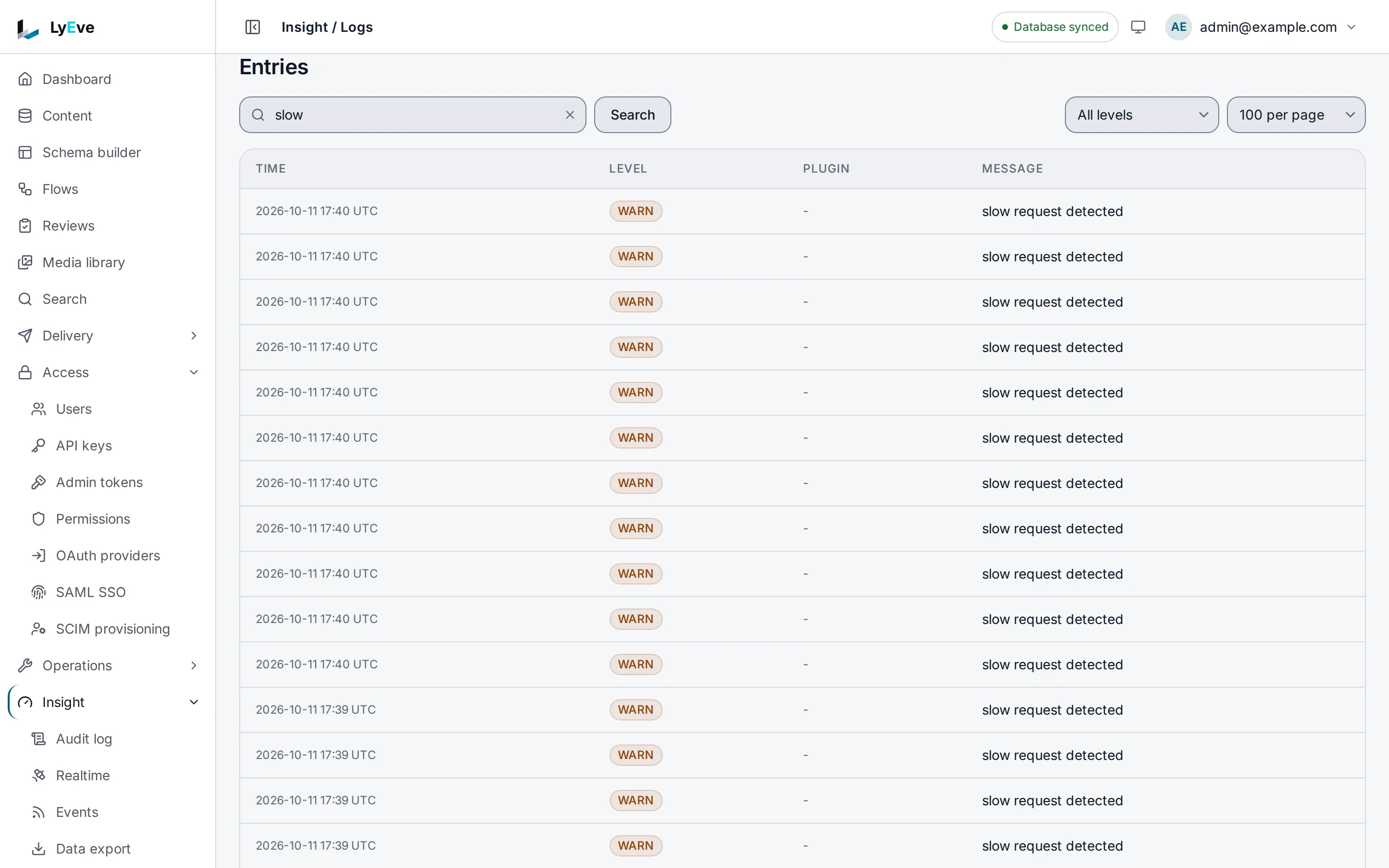Open Reviews via the clipboard-check icon
The image size is (1389, 868).
point(25,226)
